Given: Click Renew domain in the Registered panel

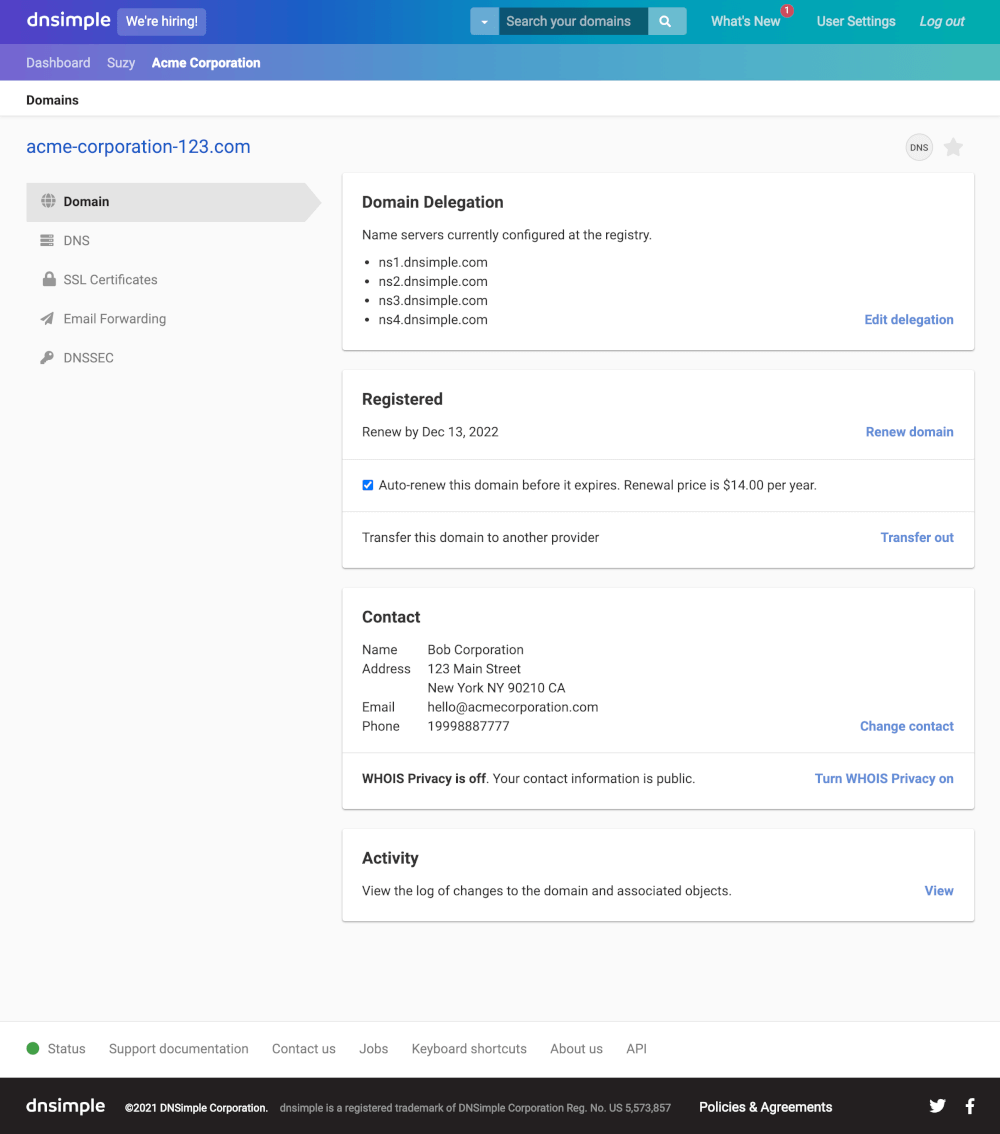Looking at the screenshot, I should click(x=909, y=431).
